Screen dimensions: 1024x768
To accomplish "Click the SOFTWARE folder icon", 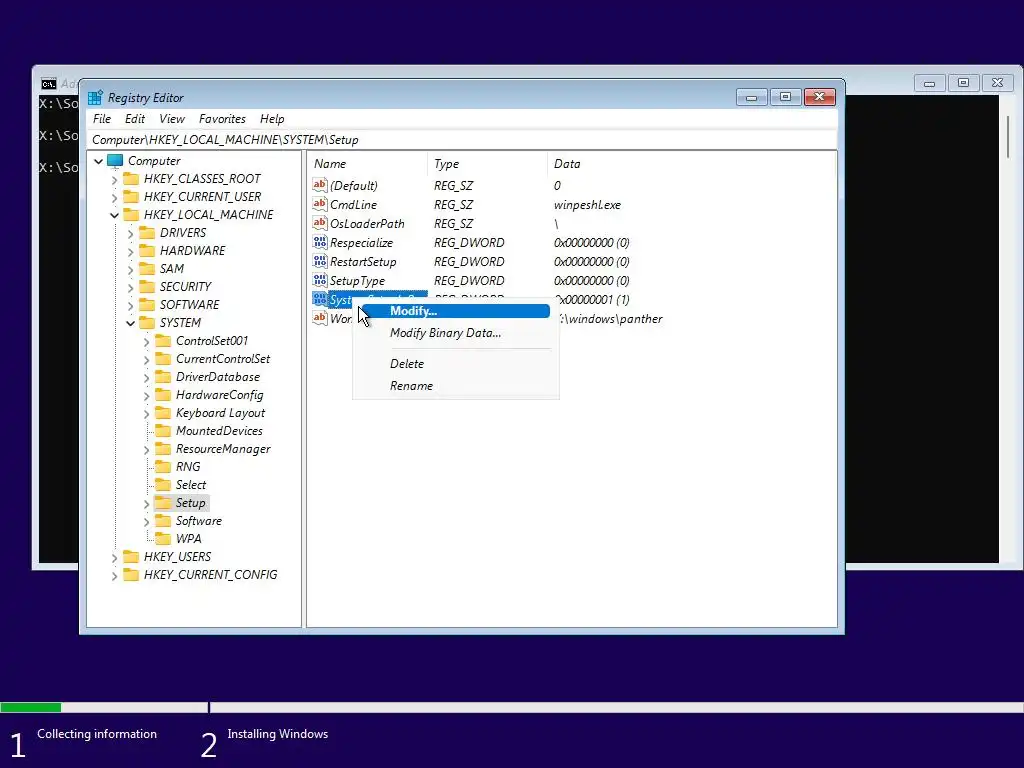I will 148,304.
